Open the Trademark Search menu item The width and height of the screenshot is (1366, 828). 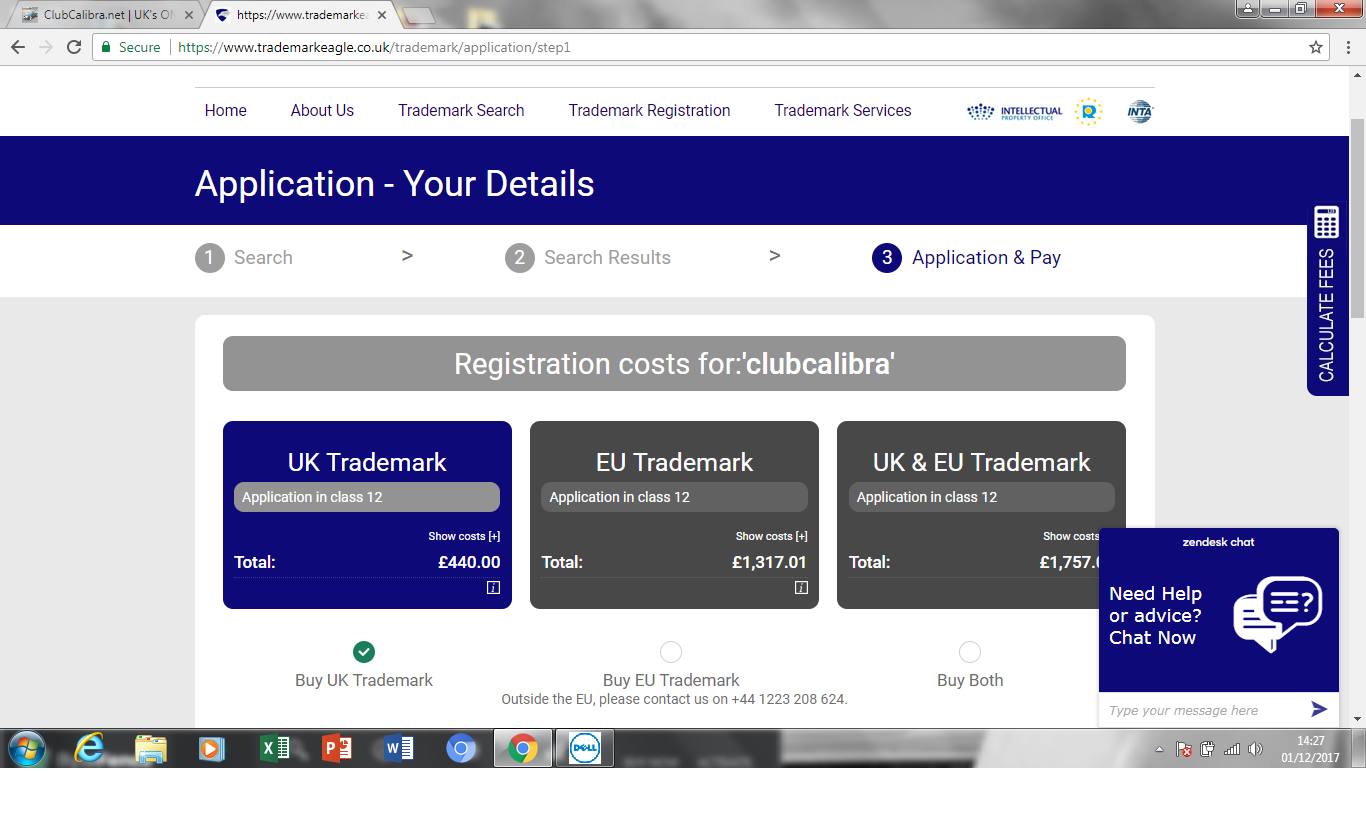point(461,111)
